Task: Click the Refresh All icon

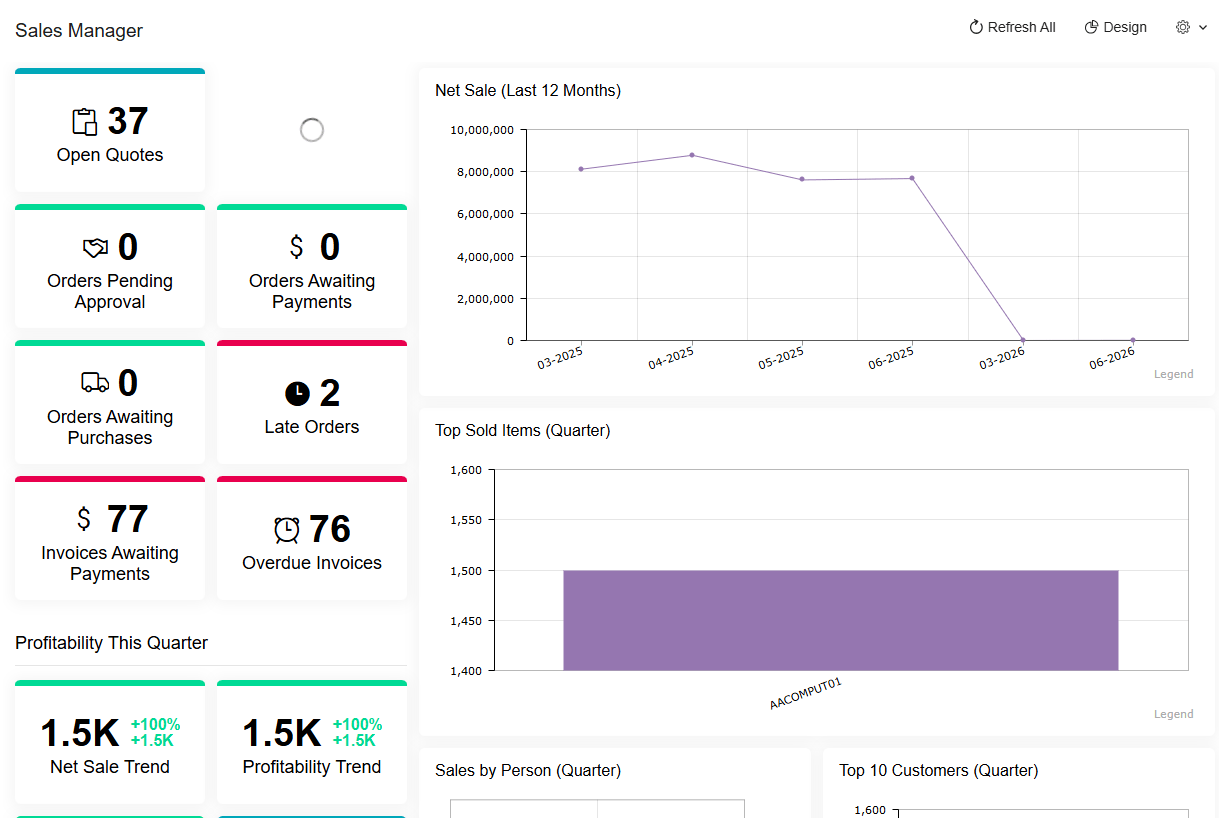Action: tap(976, 27)
